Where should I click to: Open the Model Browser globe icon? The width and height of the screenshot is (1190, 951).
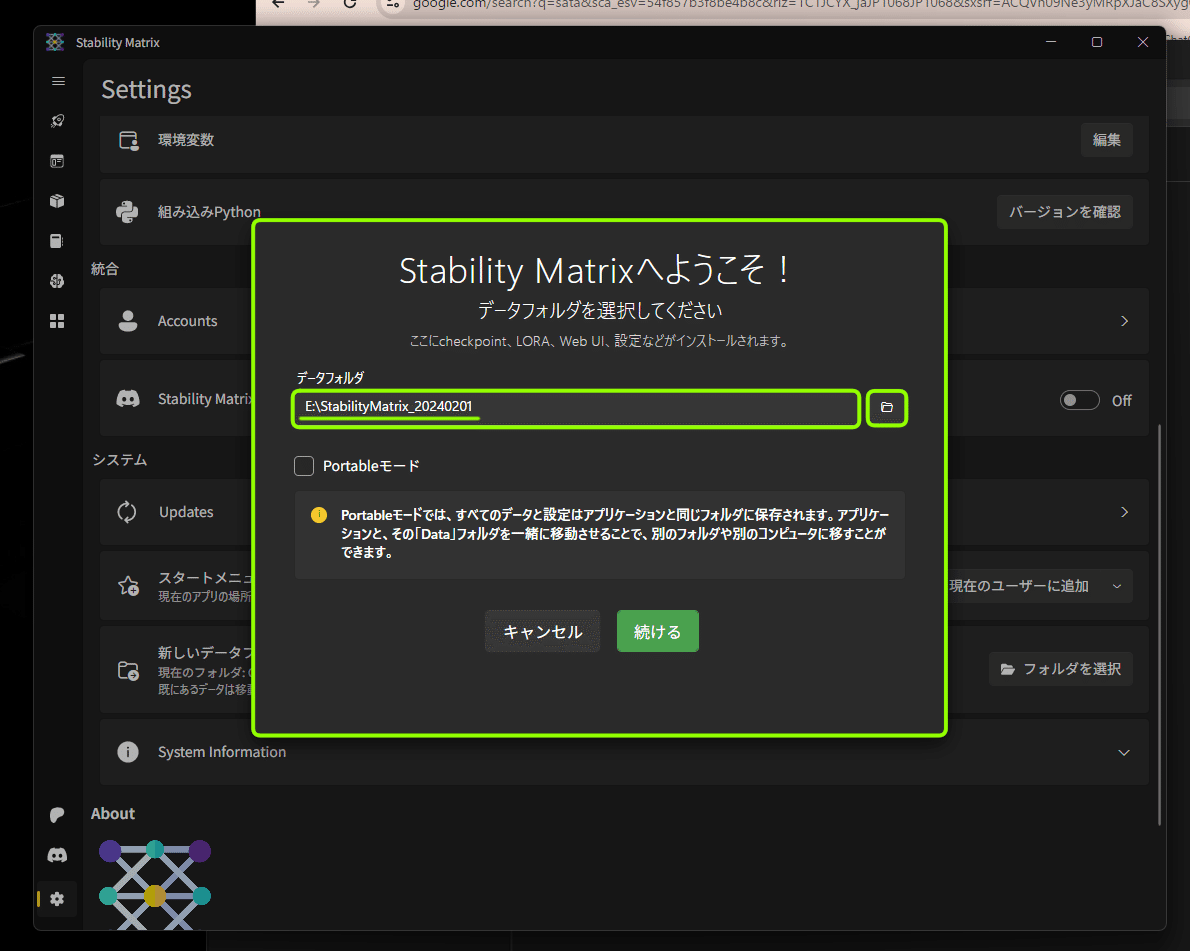[57, 281]
